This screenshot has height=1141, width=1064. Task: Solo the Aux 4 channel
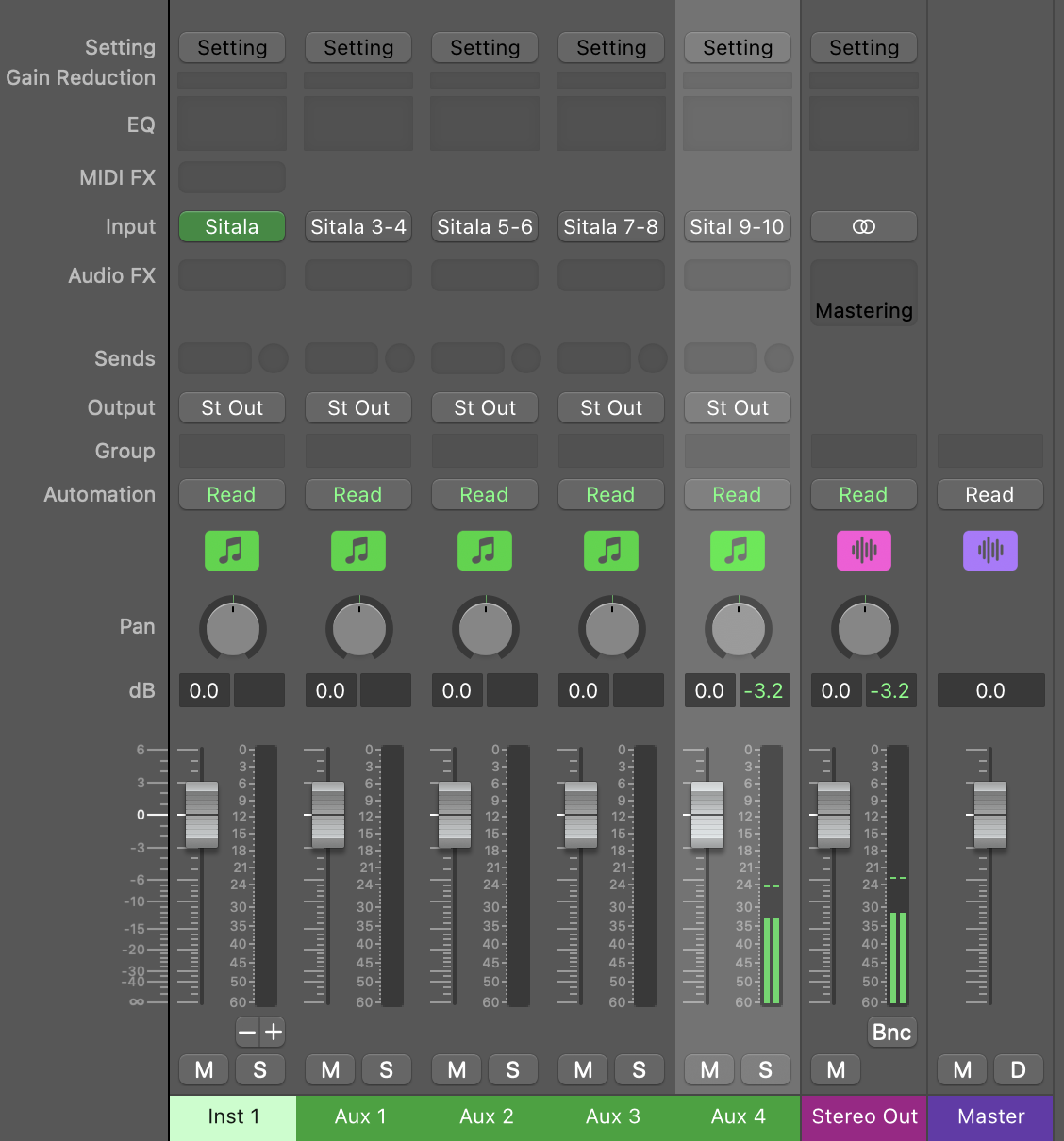tap(766, 1069)
